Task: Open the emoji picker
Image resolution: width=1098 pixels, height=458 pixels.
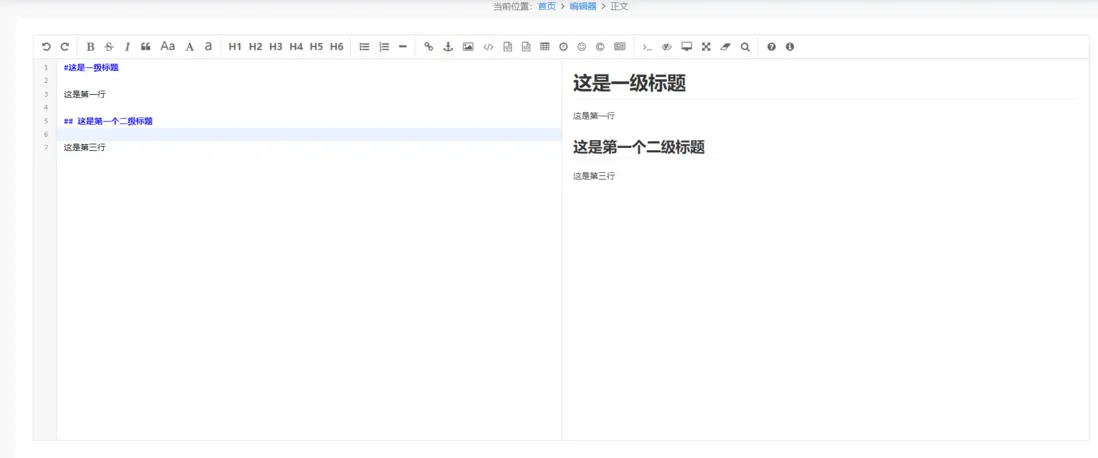Action: pos(581,47)
